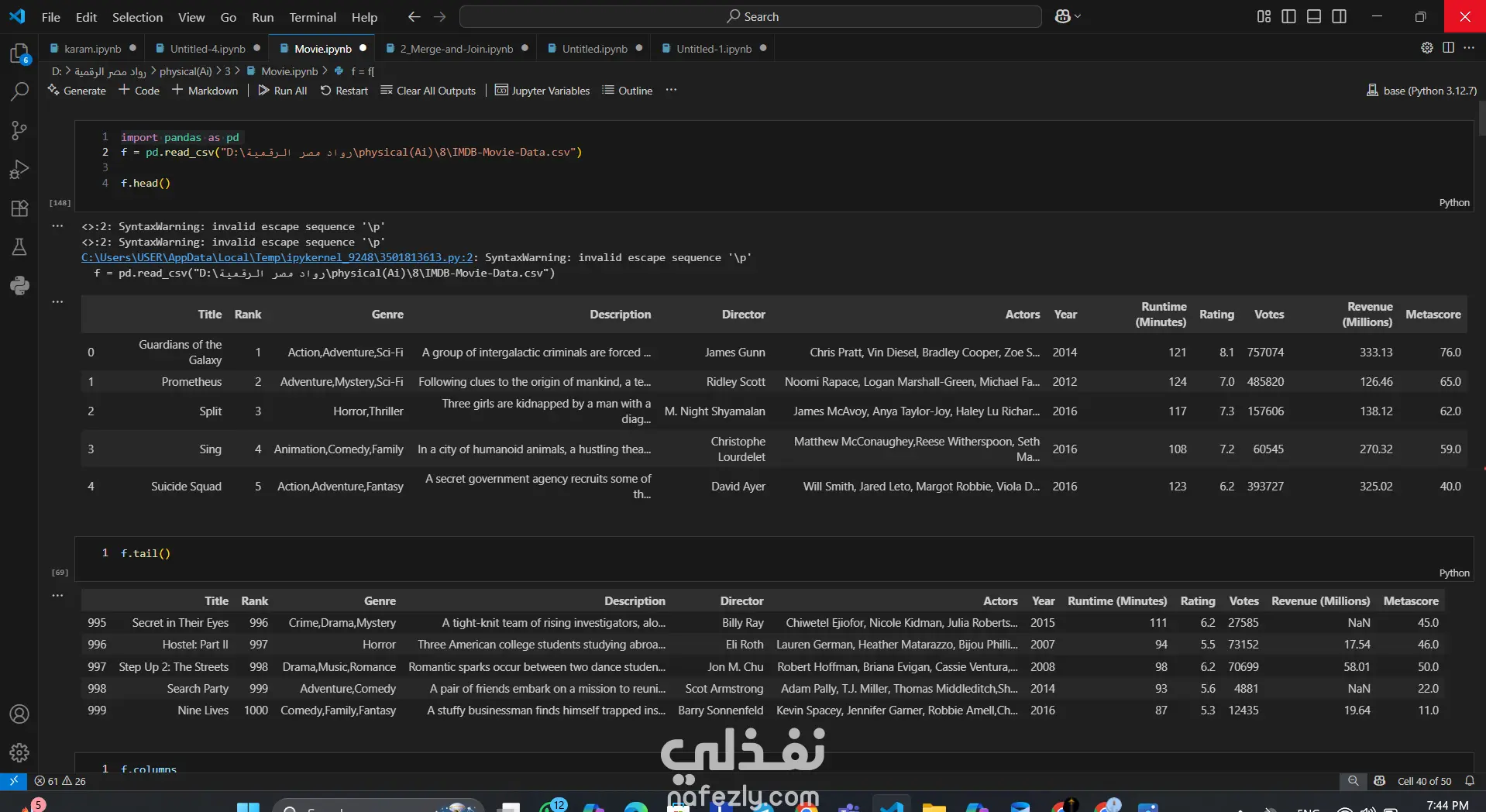Open more editor actions beside the split button
Screen dimensions: 1486x812
tap(1469, 48)
